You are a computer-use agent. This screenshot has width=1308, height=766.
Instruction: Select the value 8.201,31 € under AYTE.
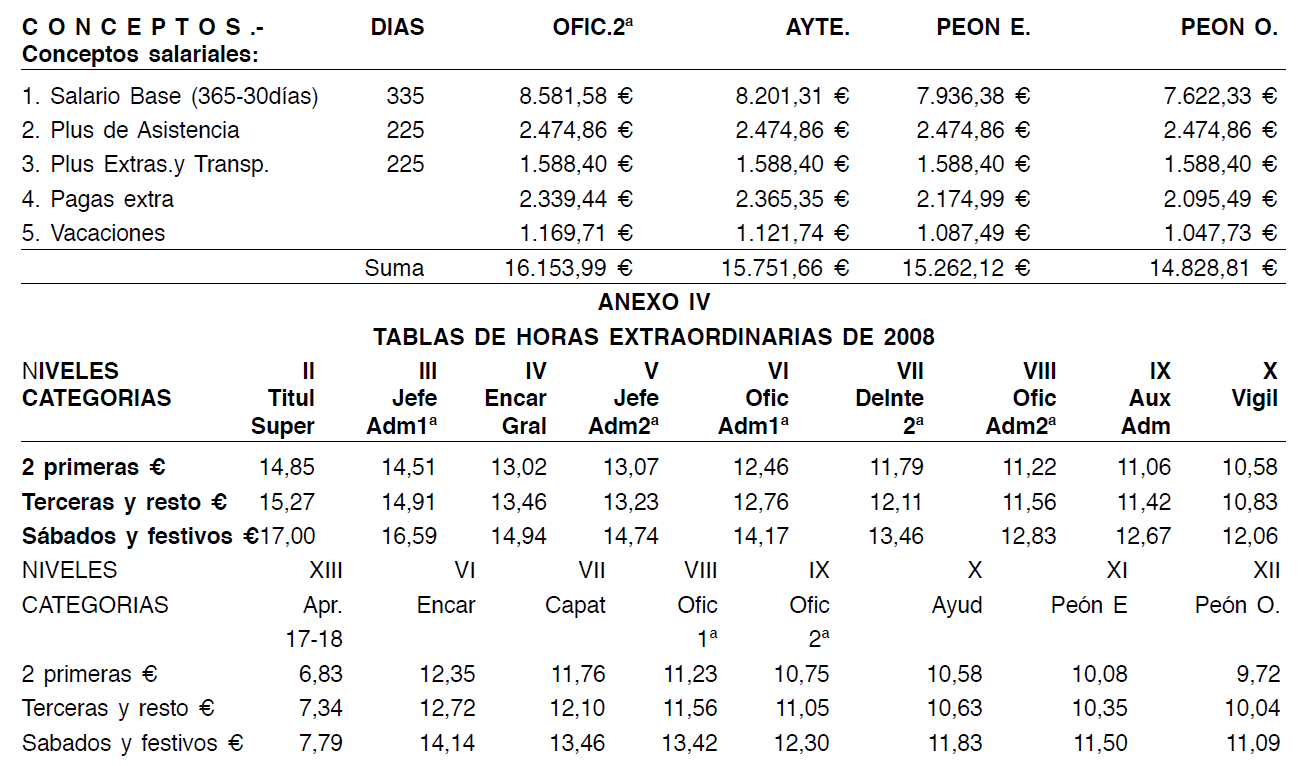point(792,96)
